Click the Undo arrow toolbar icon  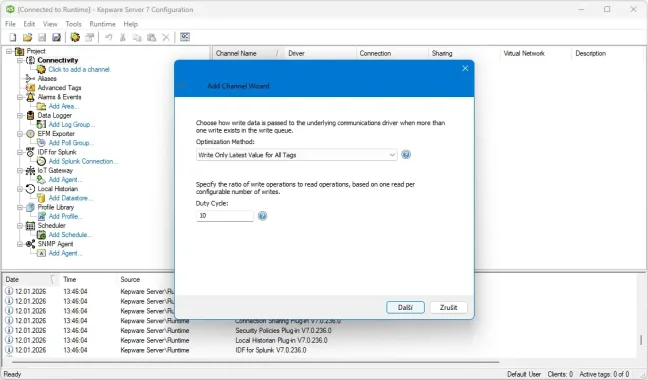(108, 38)
